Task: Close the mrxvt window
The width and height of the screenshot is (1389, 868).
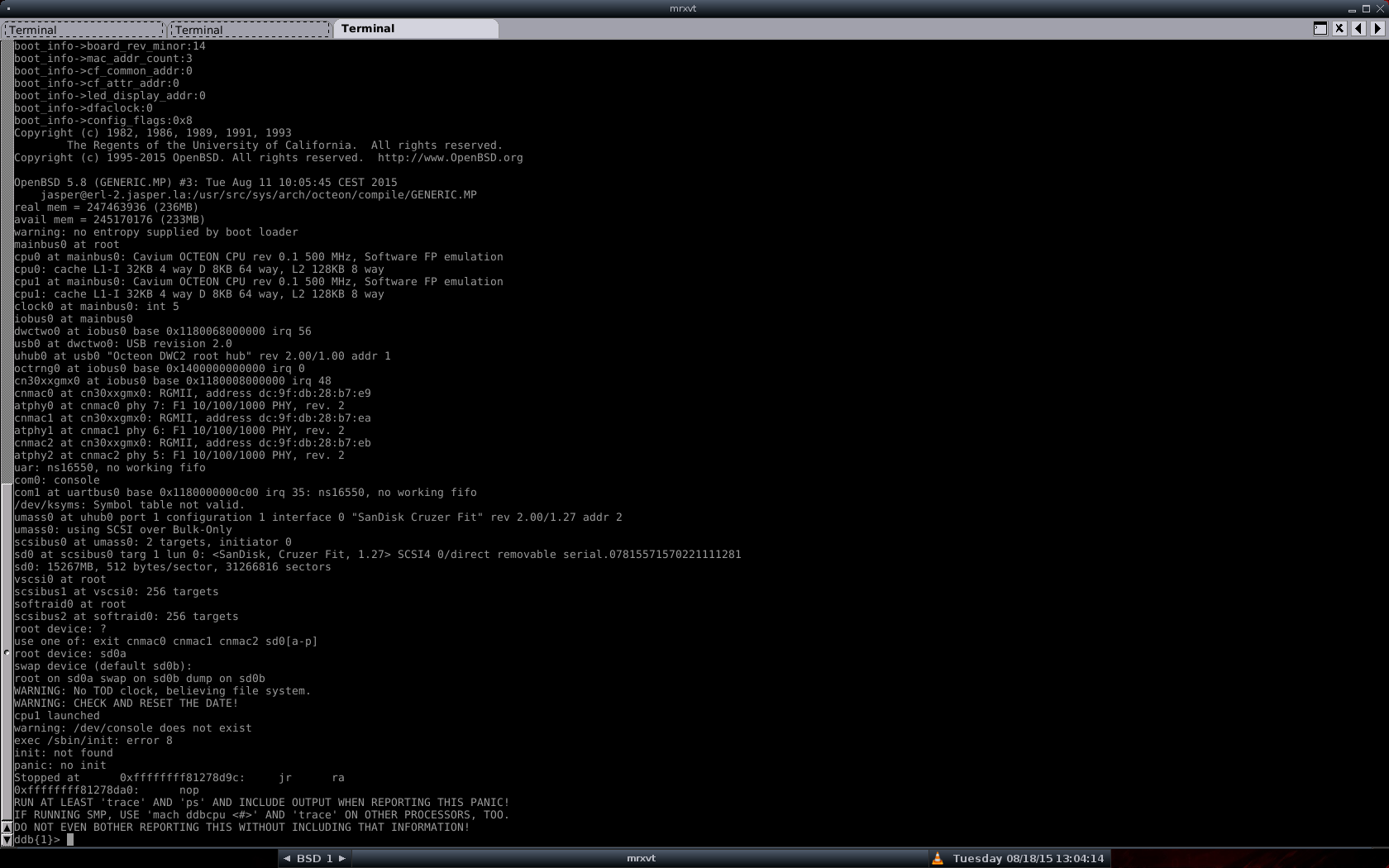Action: click(x=1380, y=8)
